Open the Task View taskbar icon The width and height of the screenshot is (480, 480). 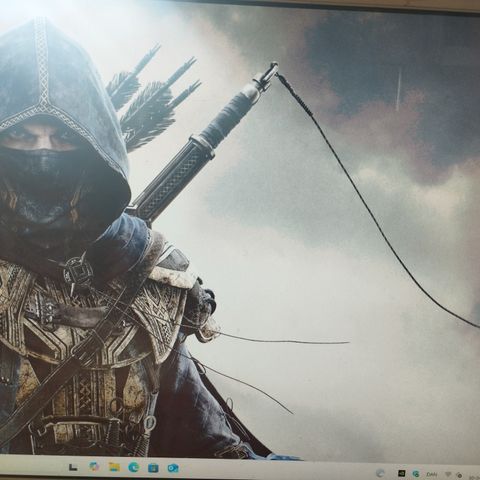point(73,467)
